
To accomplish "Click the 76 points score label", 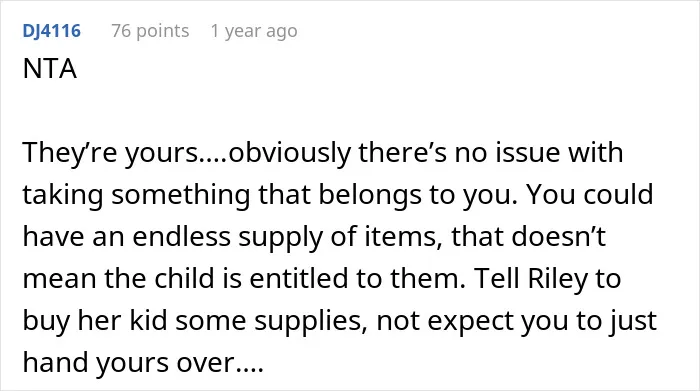I will [x=150, y=31].
